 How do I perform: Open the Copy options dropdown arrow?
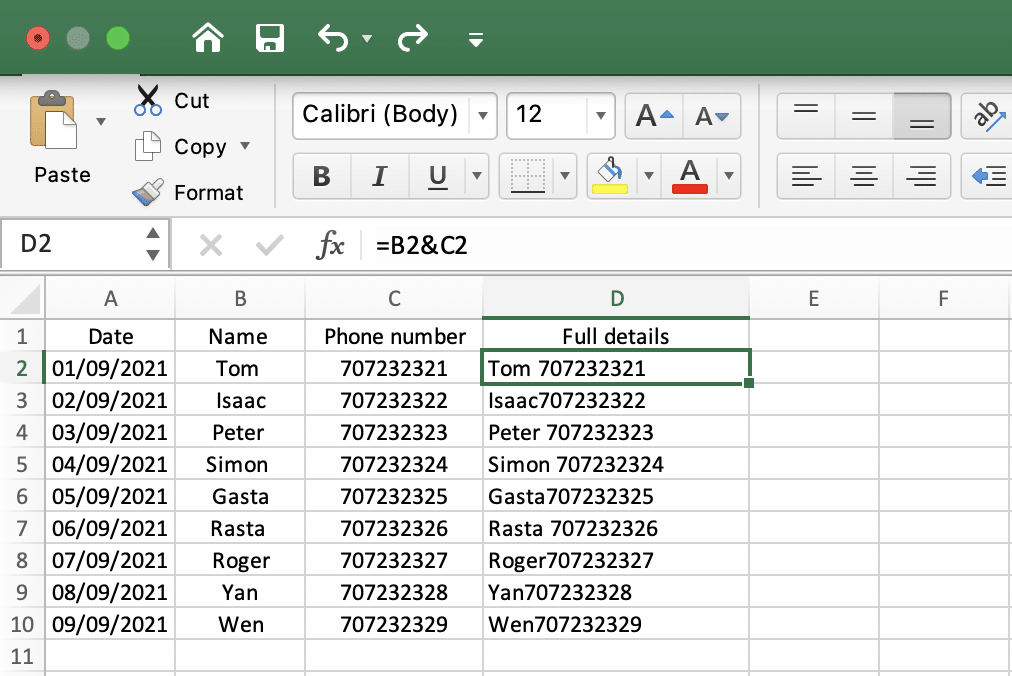click(x=245, y=145)
